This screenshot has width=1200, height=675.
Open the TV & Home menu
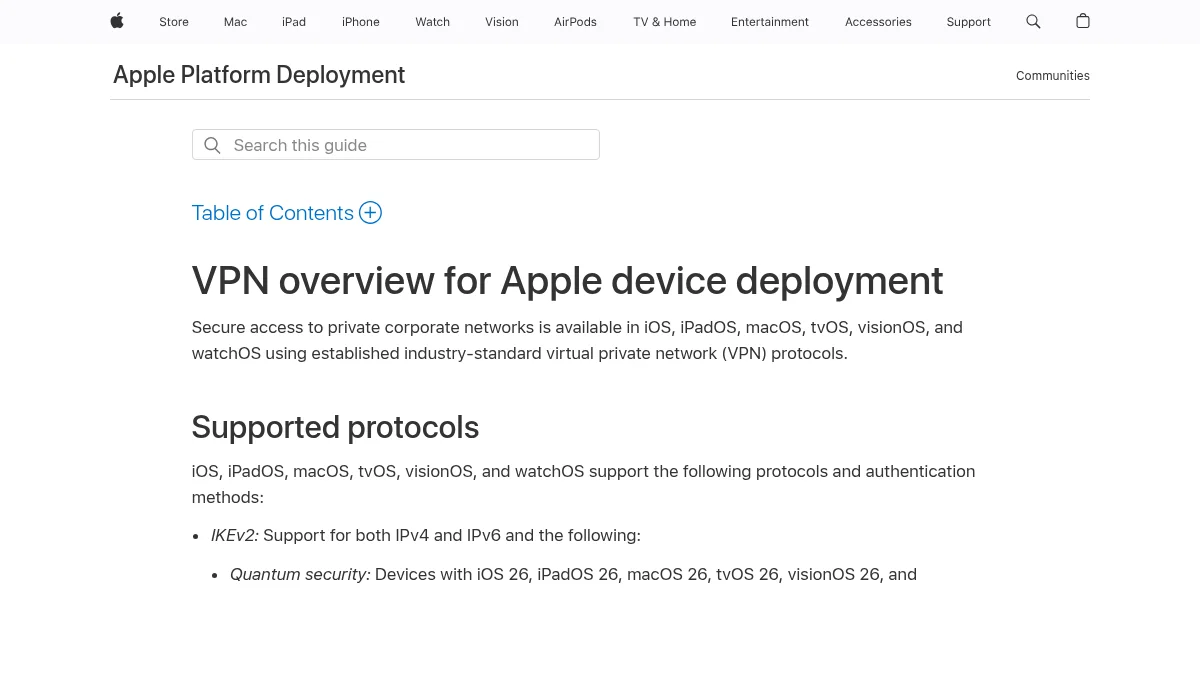point(664,22)
